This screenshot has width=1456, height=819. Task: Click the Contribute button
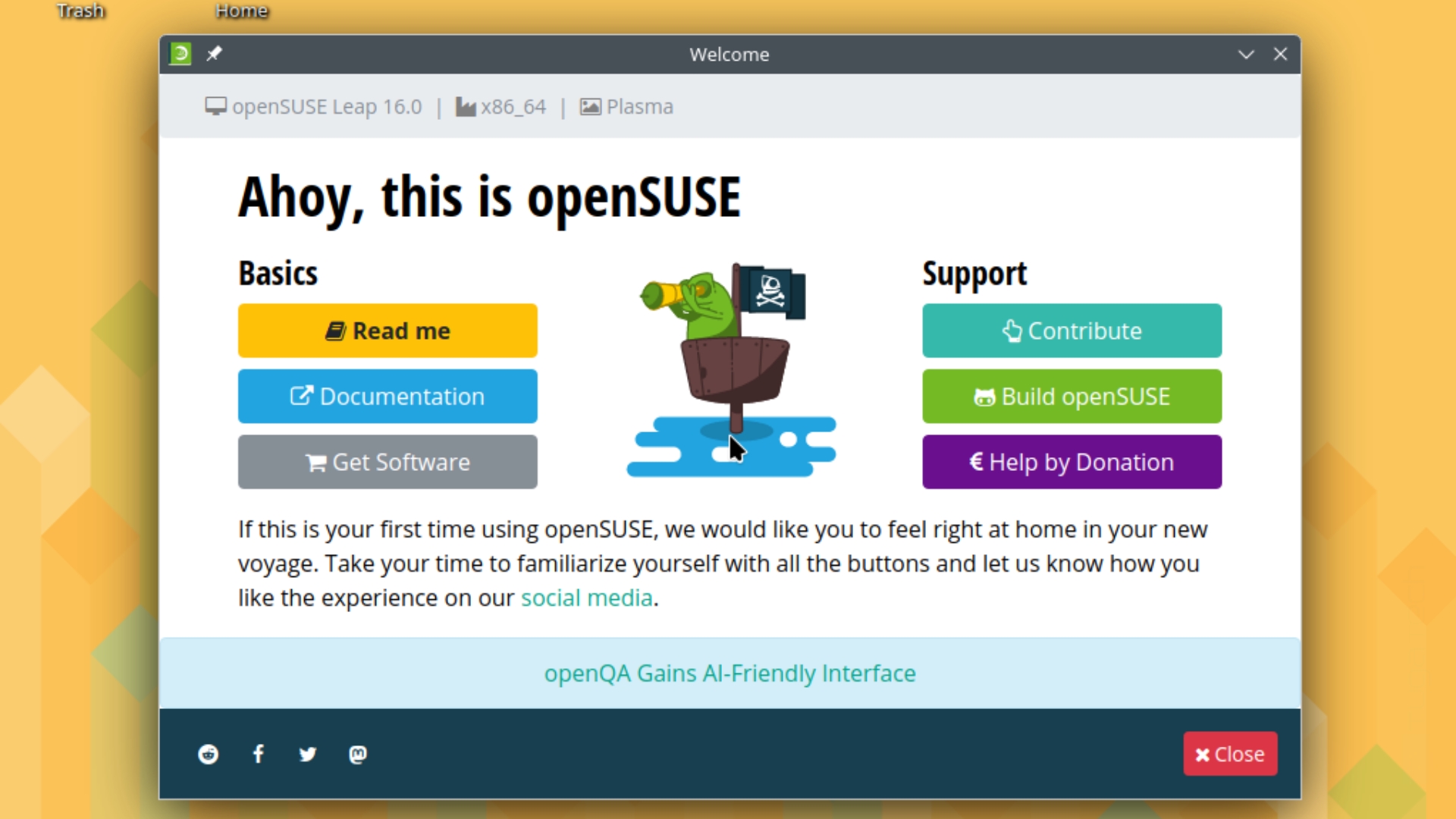(x=1072, y=331)
